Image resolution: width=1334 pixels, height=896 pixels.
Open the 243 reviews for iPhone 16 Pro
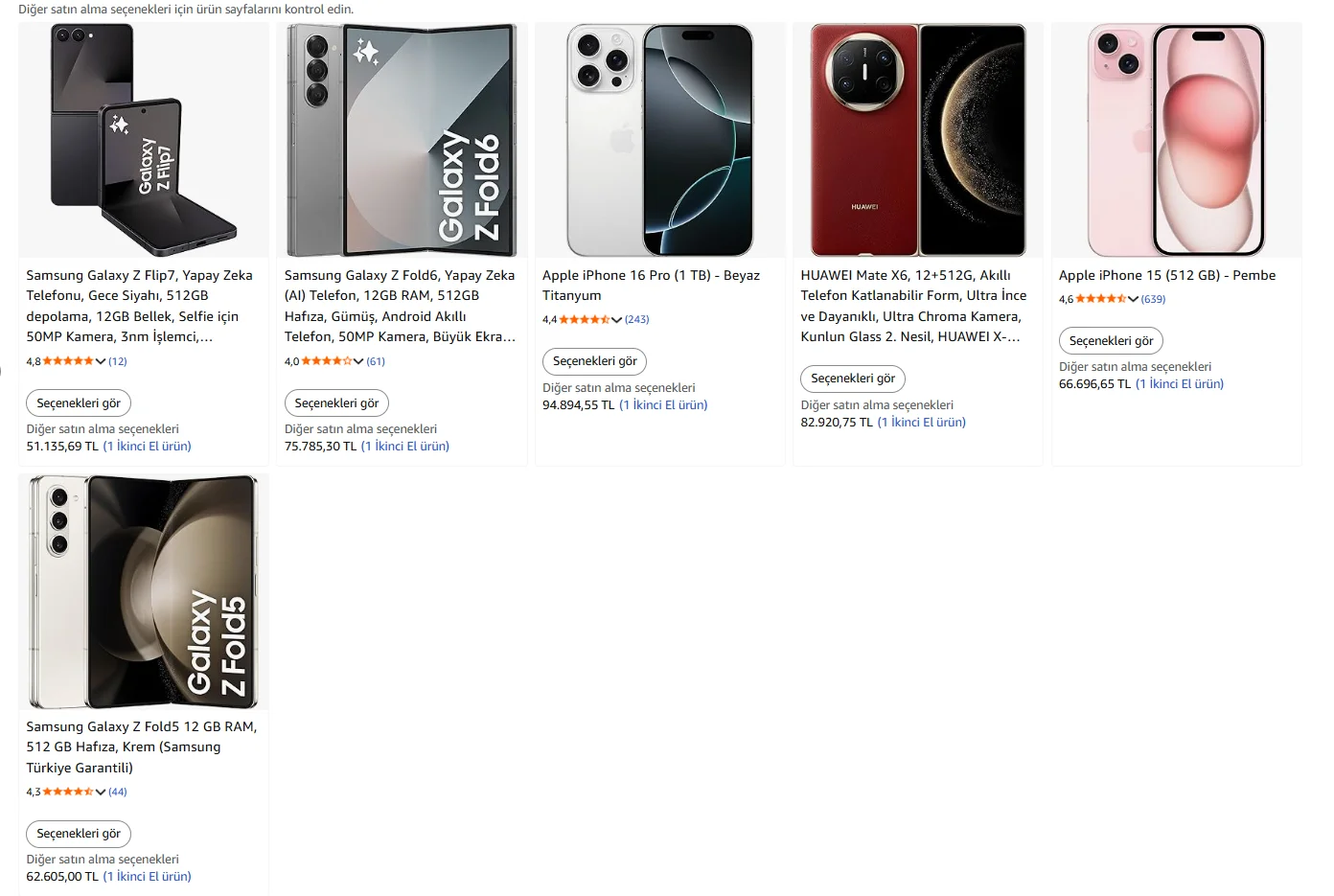(637, 319)
